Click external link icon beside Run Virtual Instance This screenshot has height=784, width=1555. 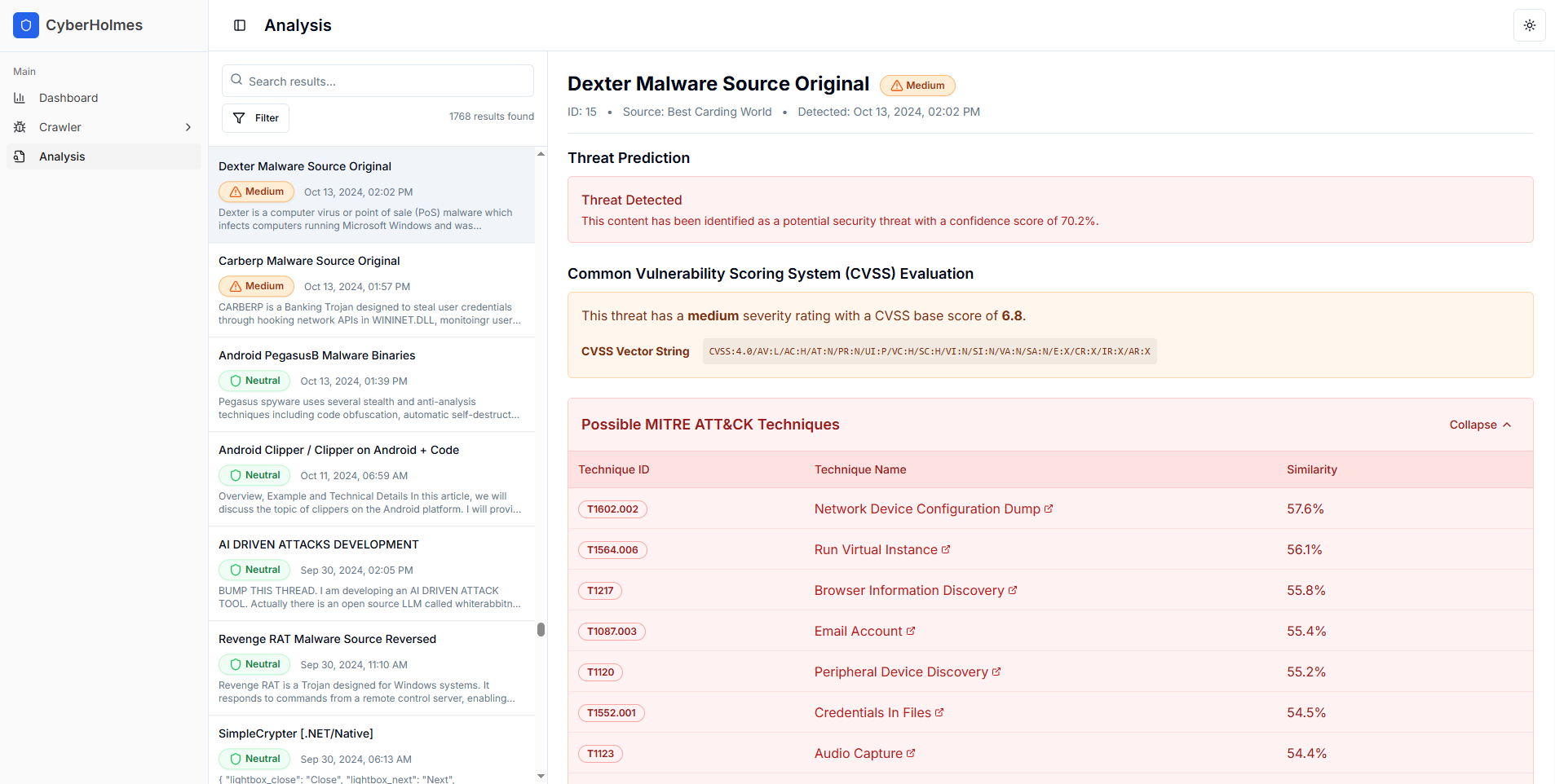pyautogui.click(x=946, y=549)
